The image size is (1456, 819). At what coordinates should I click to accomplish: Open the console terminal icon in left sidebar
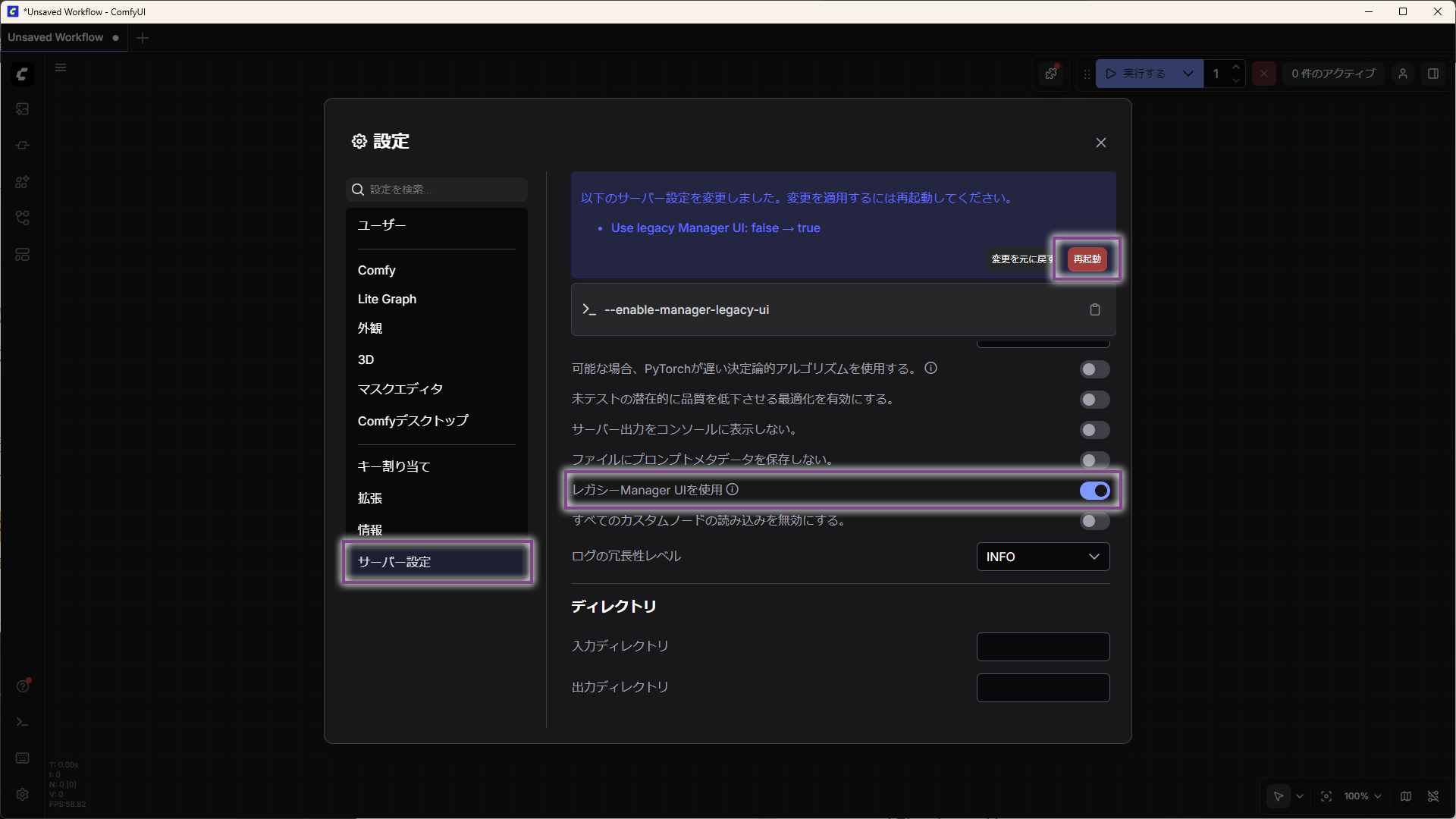point(22,722)
